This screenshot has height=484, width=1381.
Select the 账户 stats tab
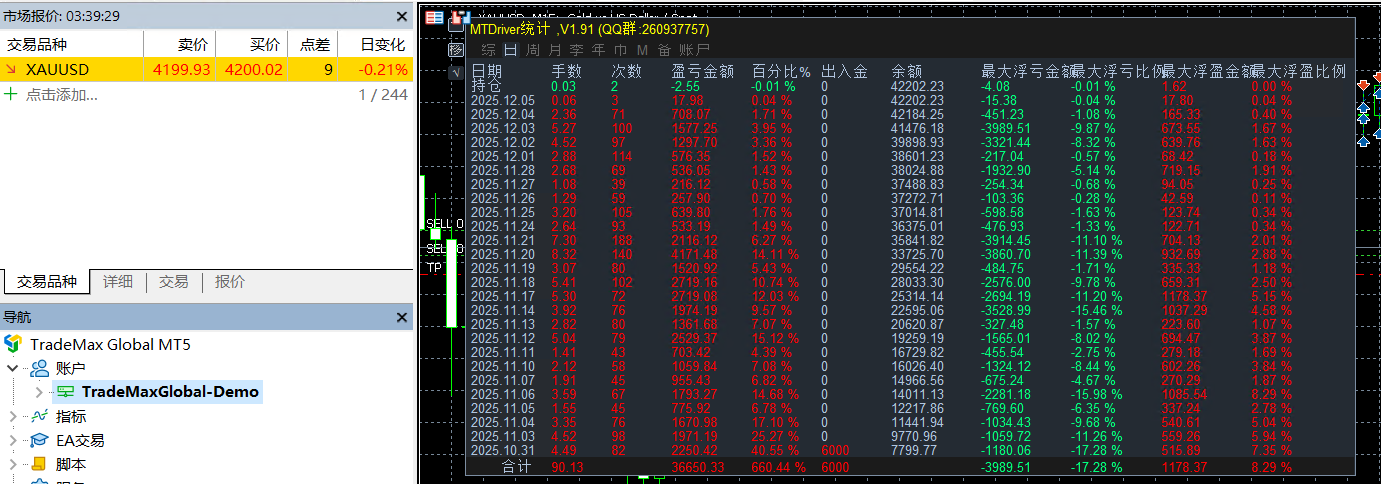tap(694, 50)
